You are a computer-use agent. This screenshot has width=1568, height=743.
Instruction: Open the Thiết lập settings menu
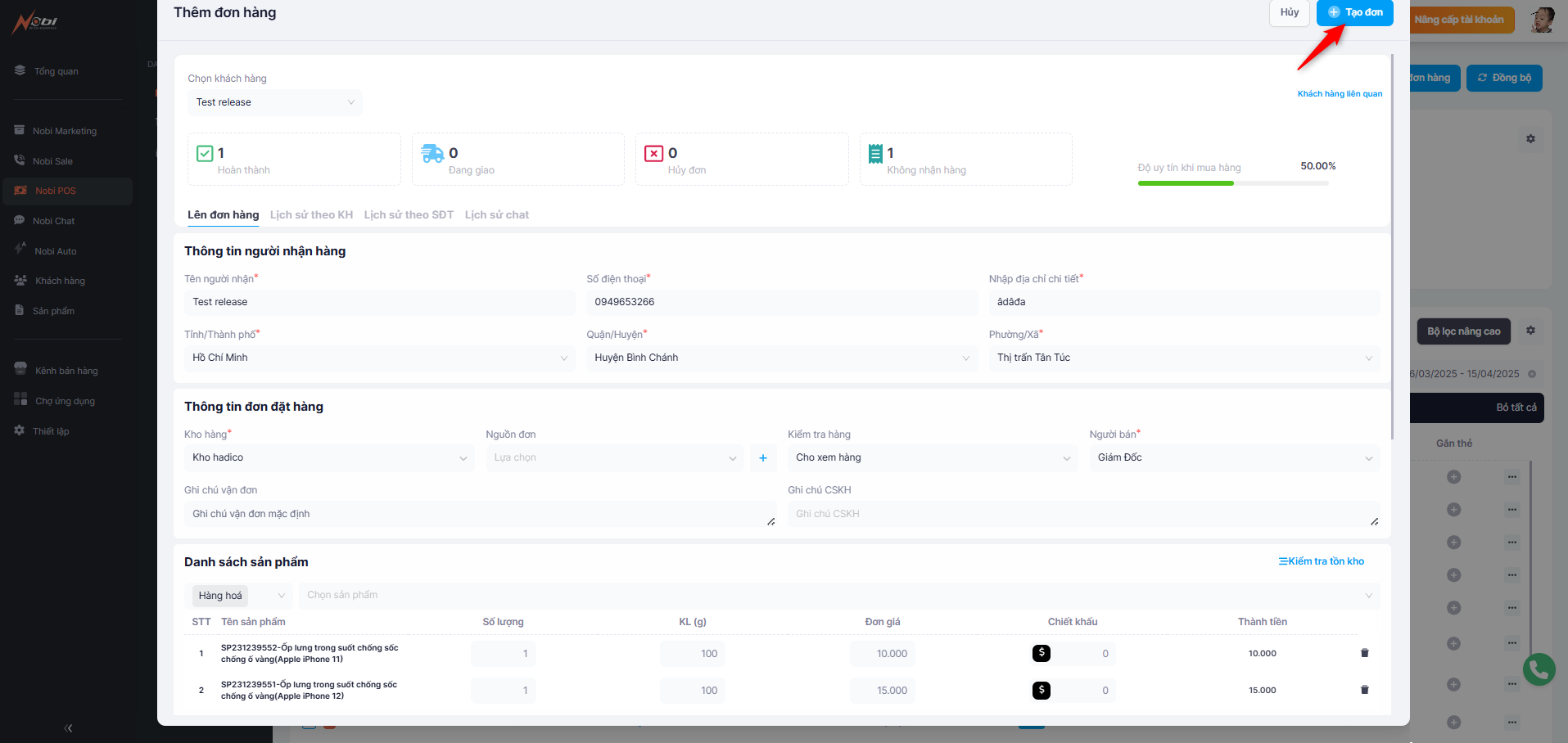click(x=51, y=431)
